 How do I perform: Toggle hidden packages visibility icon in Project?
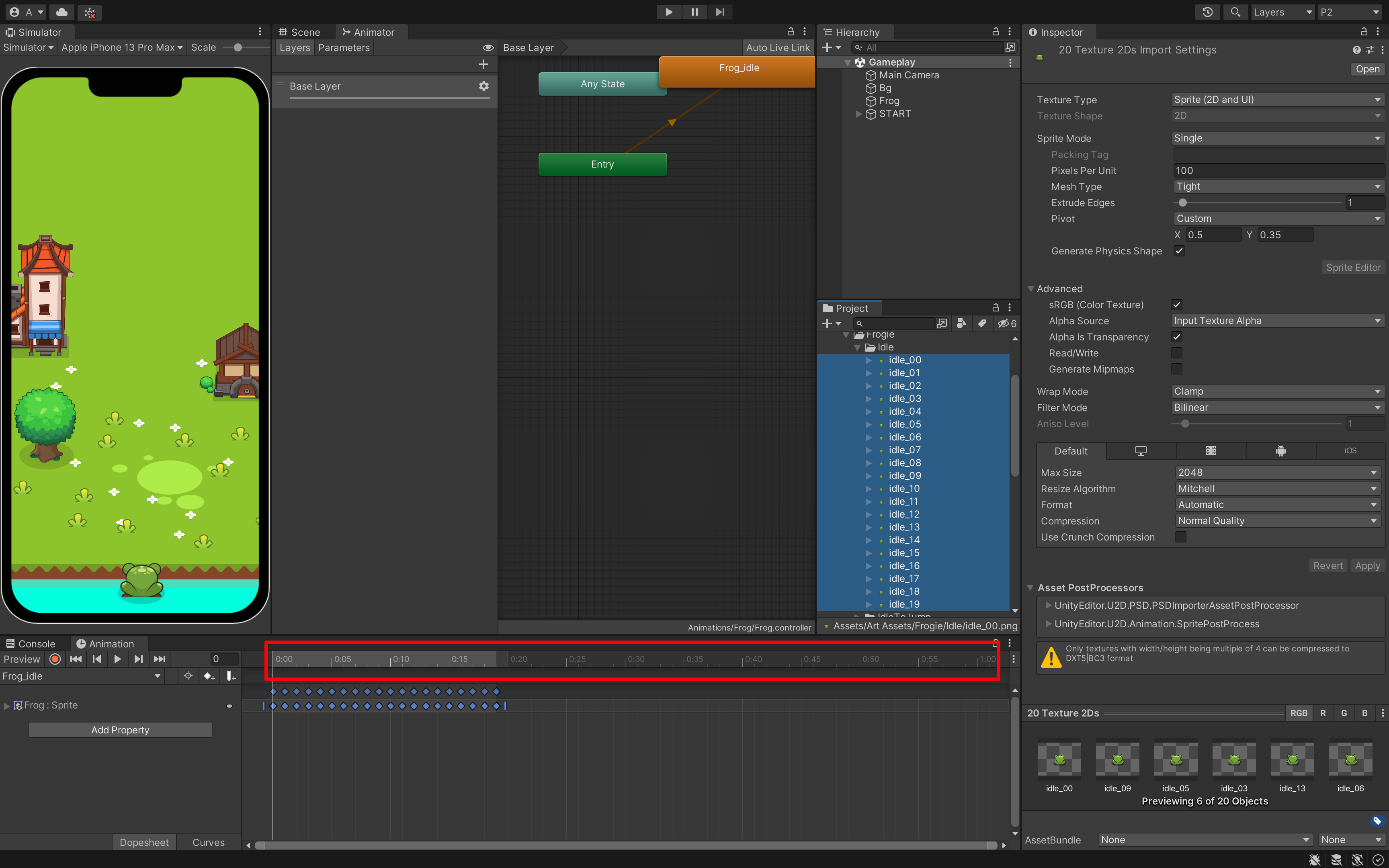tap(1007, 324)
